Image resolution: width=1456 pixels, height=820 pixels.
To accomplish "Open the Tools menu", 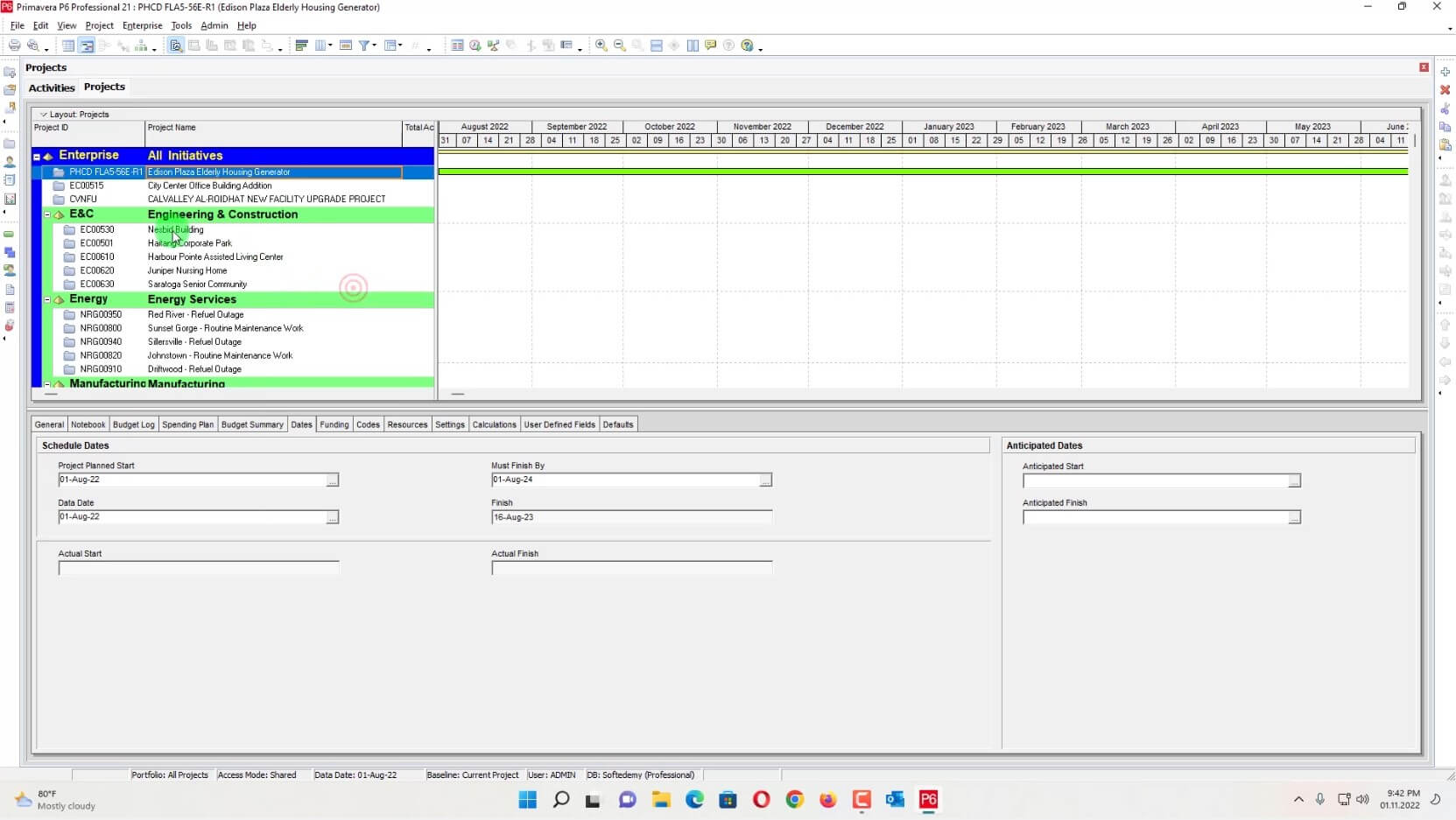I will click(181, 25).
